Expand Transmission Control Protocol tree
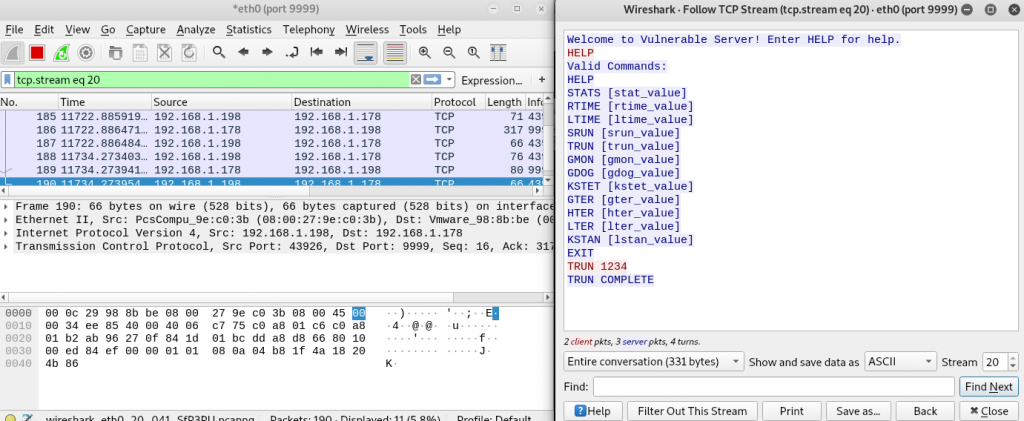 (7, 246)
